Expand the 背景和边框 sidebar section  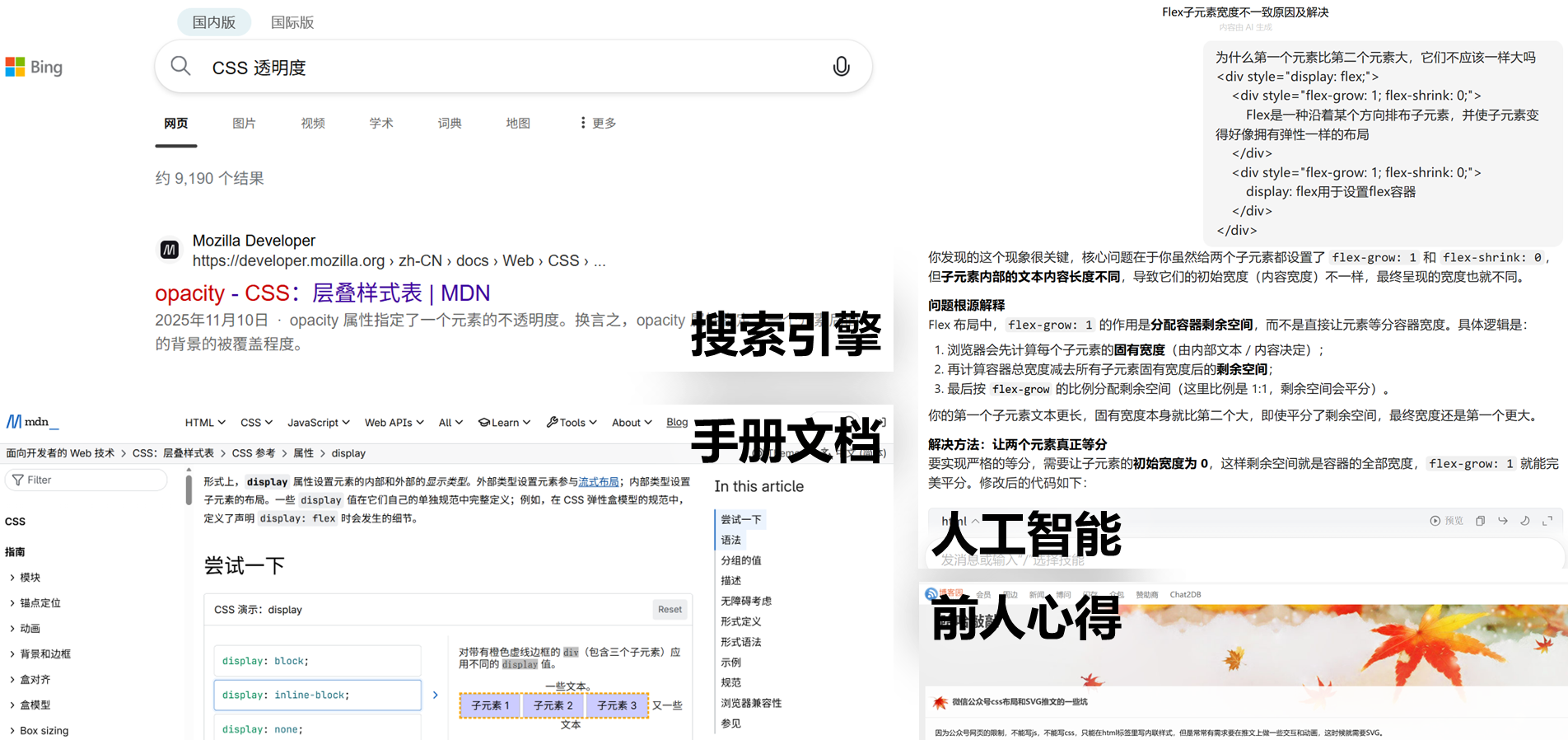pos(40,654)
